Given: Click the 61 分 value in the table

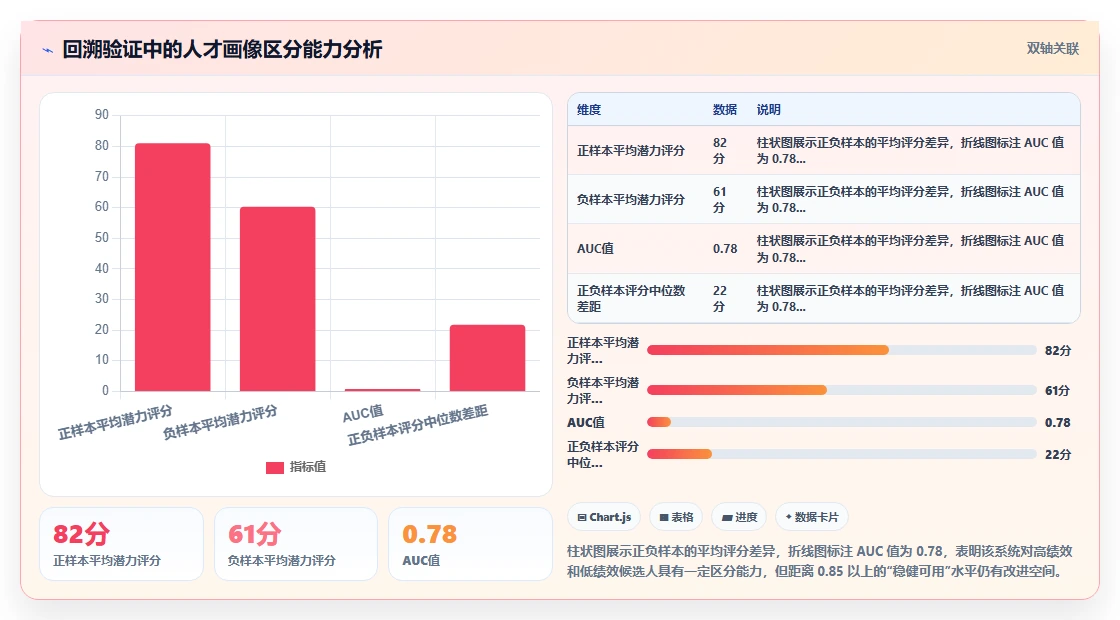Looking at the screenshot, I should pos(720,200).
